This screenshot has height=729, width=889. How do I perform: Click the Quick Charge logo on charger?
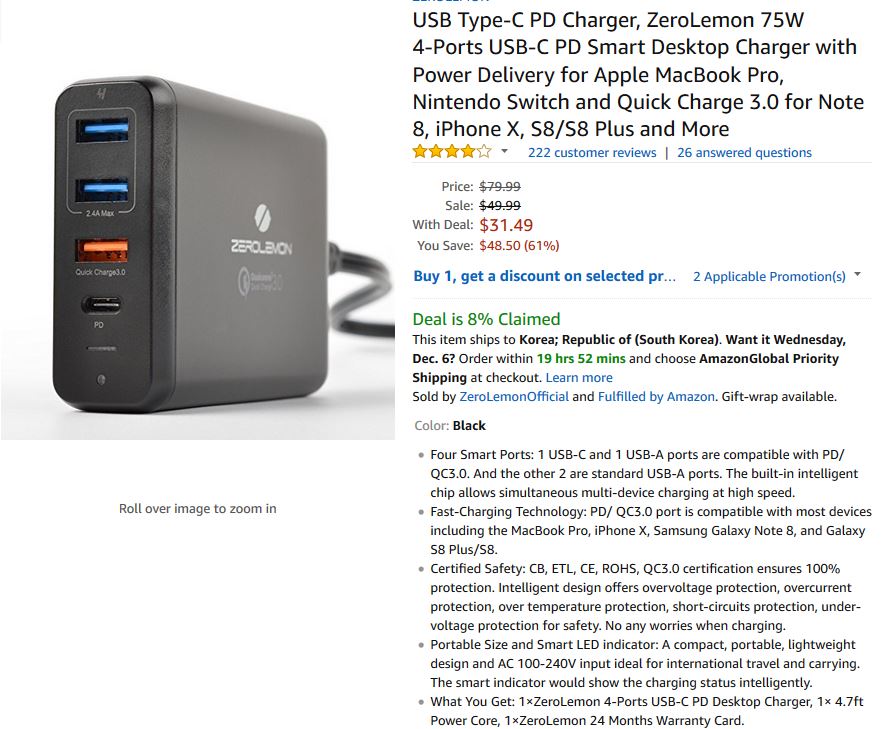(260, 281)
